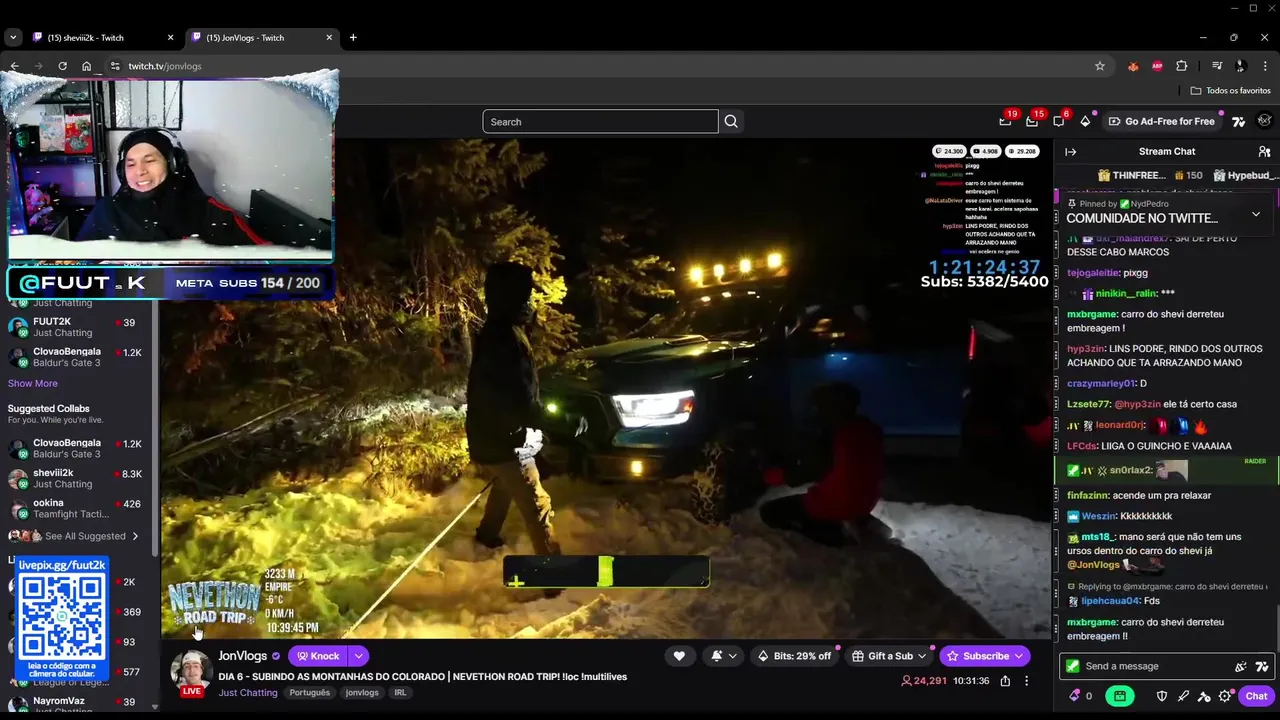Click the IRL tag

coord(400,692)
